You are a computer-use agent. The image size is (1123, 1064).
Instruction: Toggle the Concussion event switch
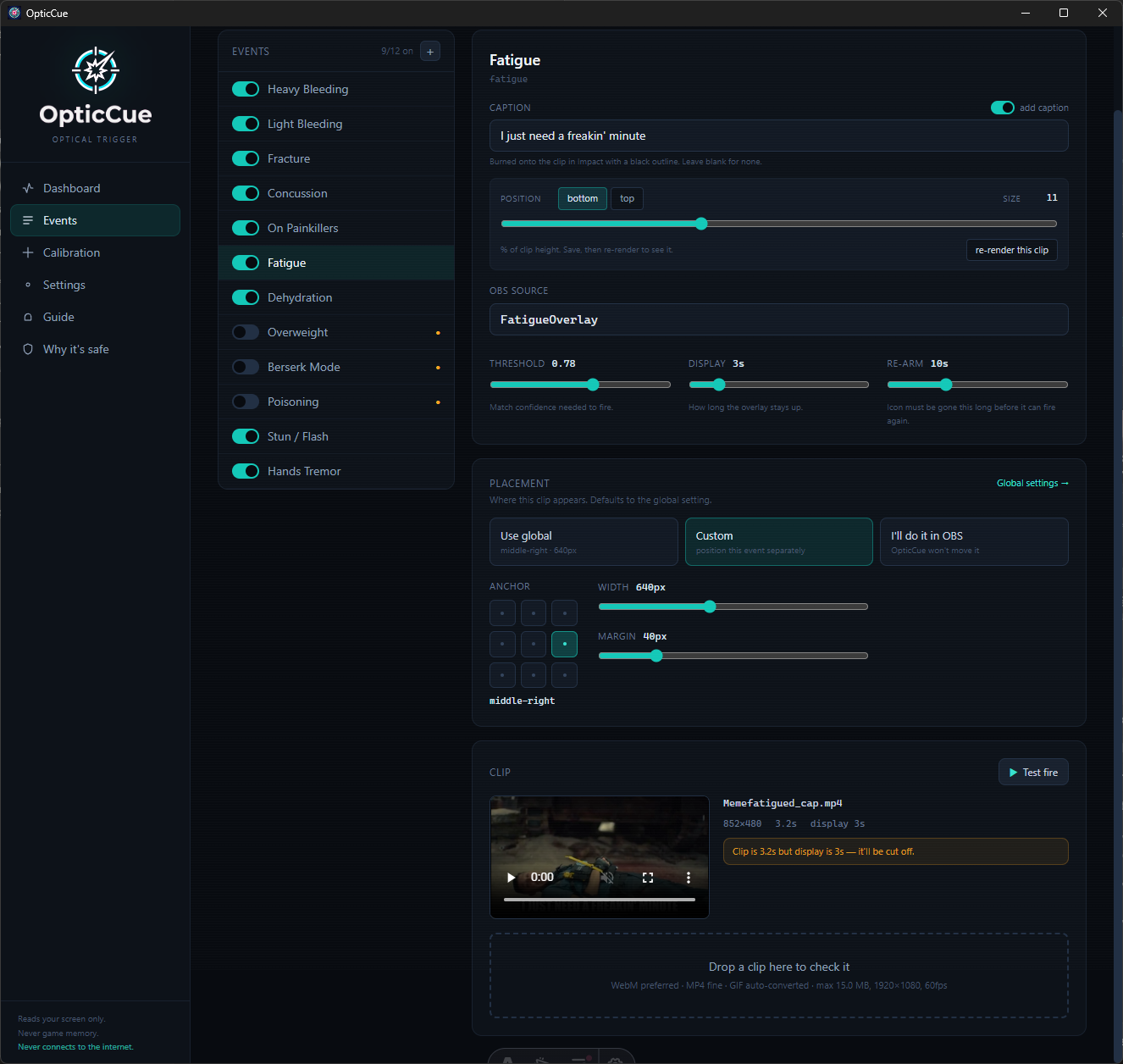(x=246, y=193)
